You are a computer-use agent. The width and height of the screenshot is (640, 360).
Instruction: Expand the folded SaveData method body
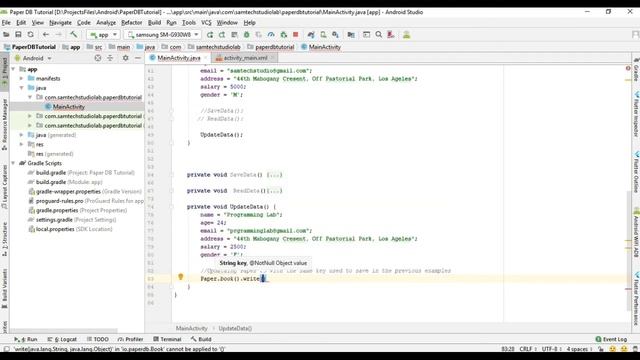pos(274,175)
